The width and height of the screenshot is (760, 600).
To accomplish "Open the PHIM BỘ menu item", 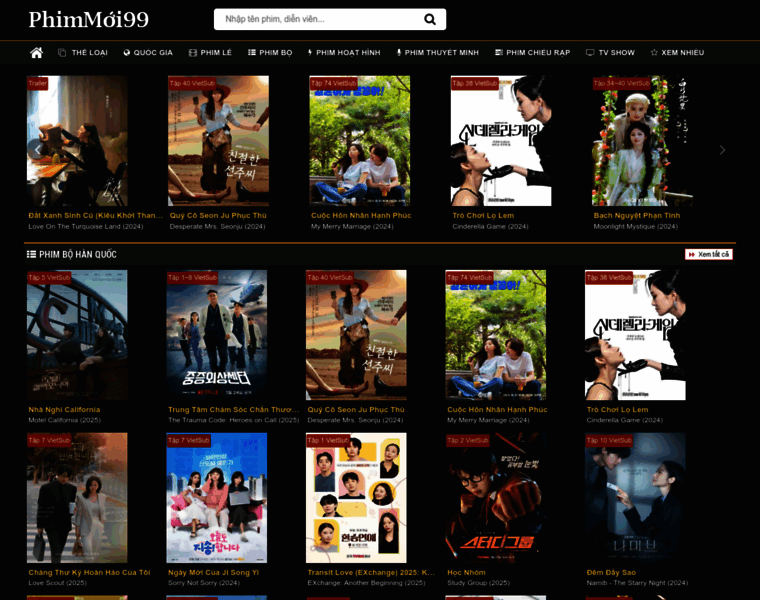I will tap(270, 52).
